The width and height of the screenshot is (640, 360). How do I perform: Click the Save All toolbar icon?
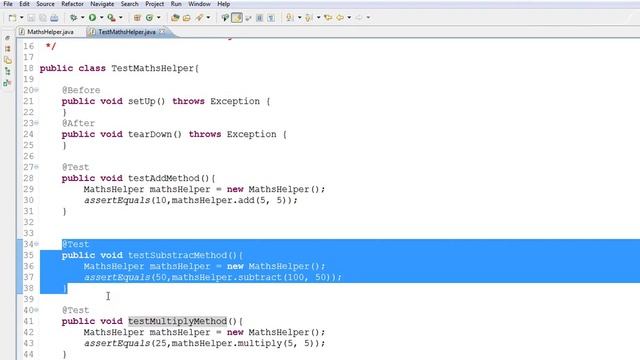(43, 18)
